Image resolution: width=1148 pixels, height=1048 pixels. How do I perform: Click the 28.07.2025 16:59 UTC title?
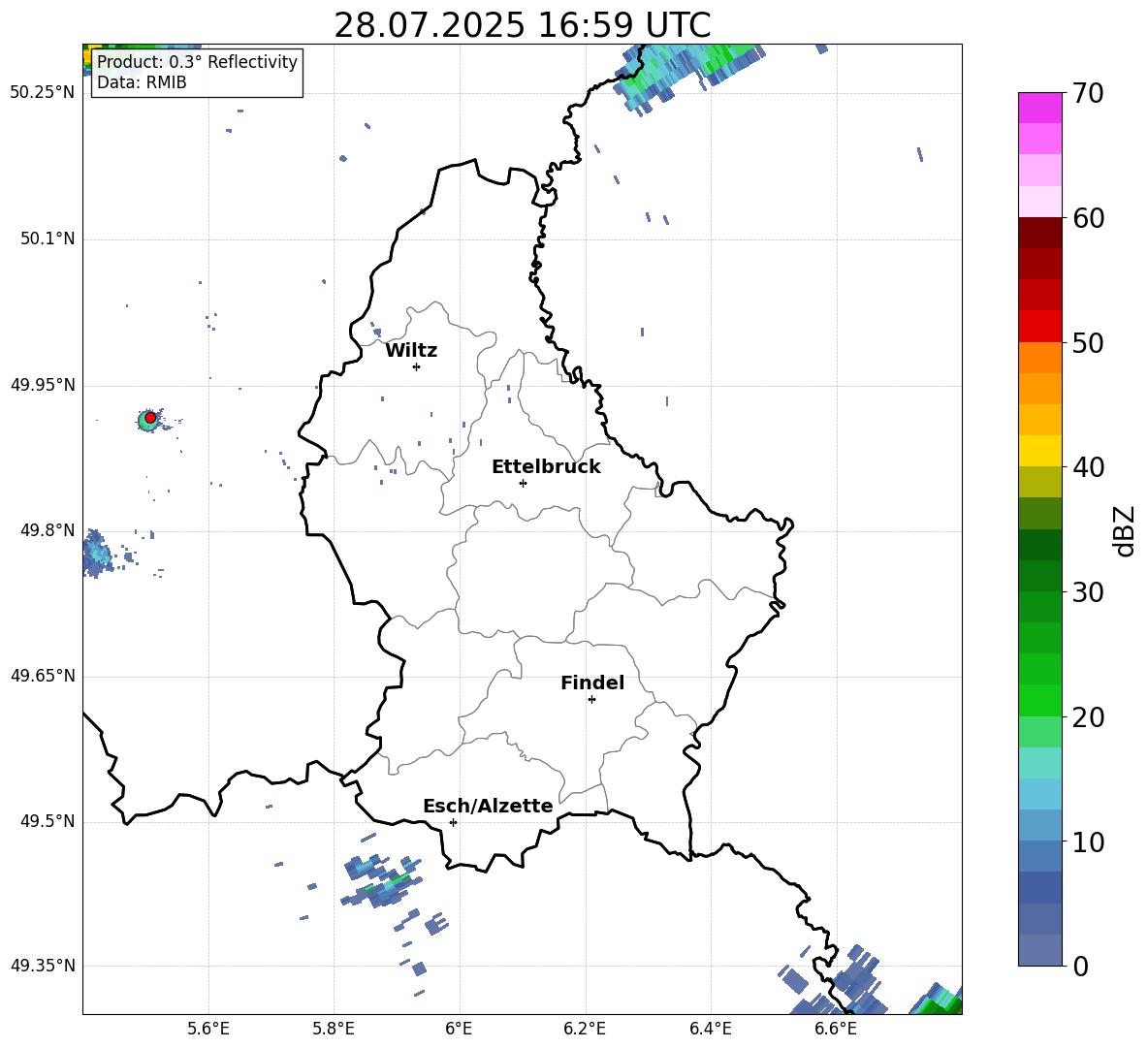[522, 25]
